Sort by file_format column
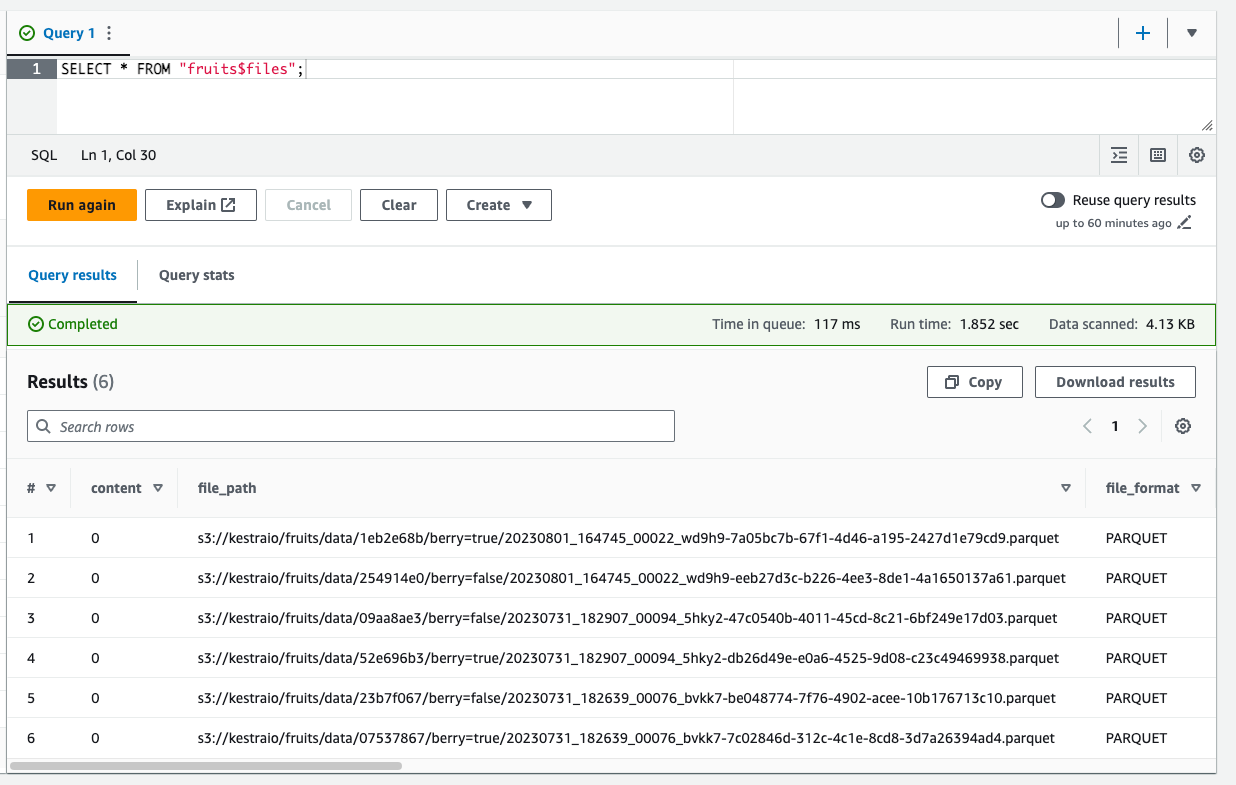Image resolution: width=1236 pixels, height=785 pixels. [1196, 488]
